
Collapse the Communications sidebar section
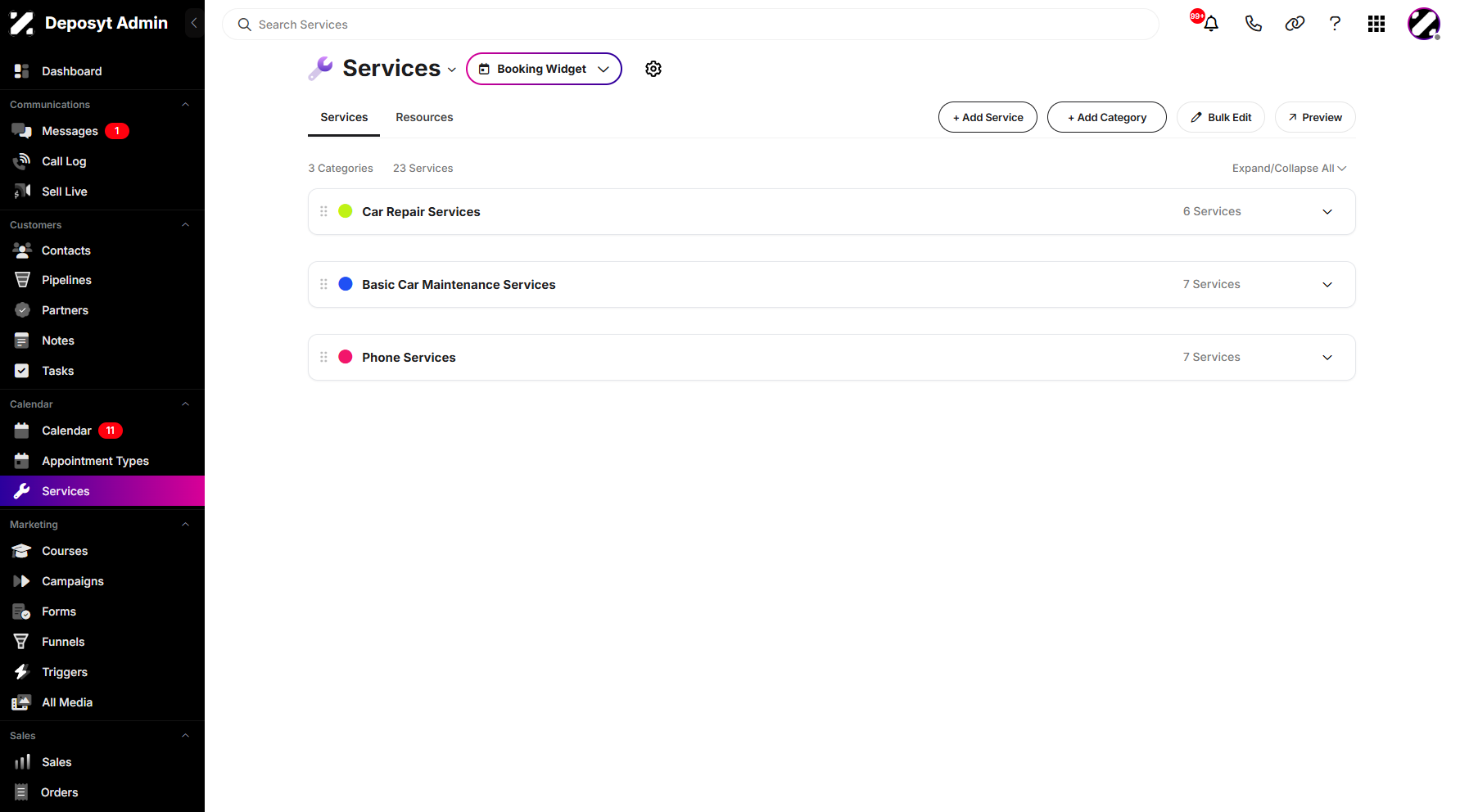coord(185,105)
